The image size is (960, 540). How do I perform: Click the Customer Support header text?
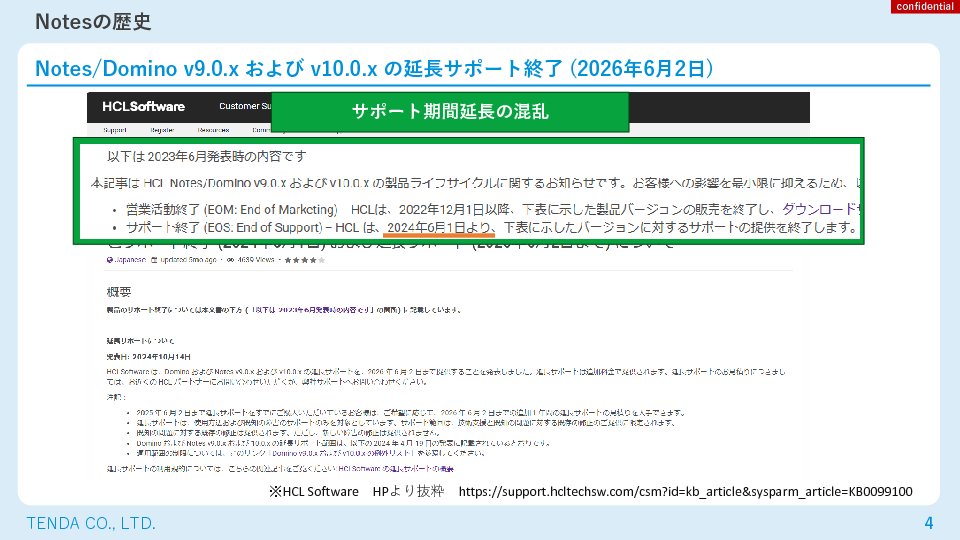pos(244,106)
